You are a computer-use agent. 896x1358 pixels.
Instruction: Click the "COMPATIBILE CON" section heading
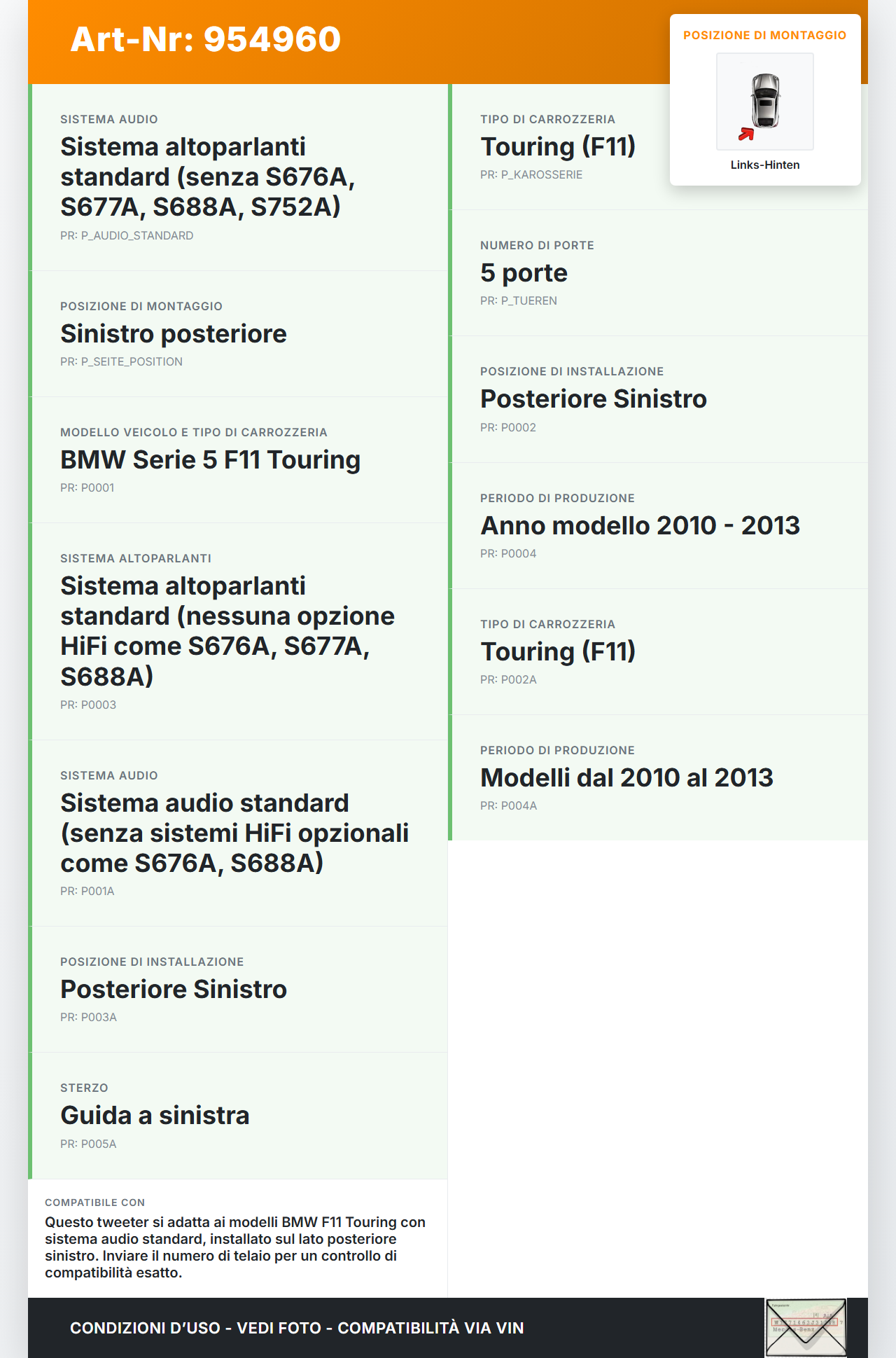pyautogui.click(x=94, y=1203)
